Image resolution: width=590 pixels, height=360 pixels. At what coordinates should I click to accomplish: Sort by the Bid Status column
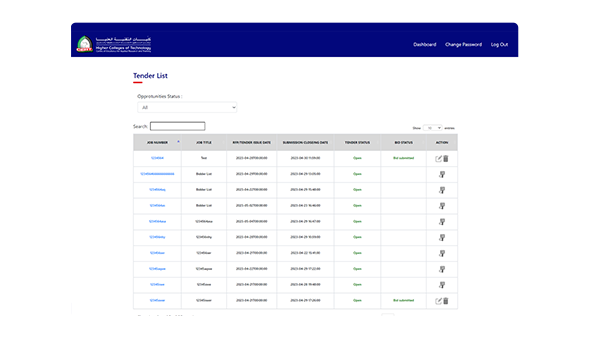[x=403, y=143]
